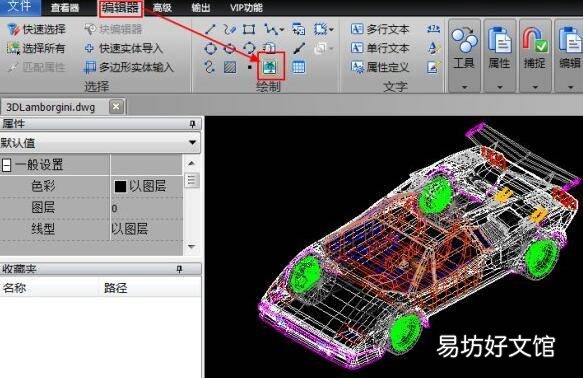The width and height of the screenshot is (583, 378).
Task: Select the freehand sketch pencil tool
Action: click(x=230, y=29)
